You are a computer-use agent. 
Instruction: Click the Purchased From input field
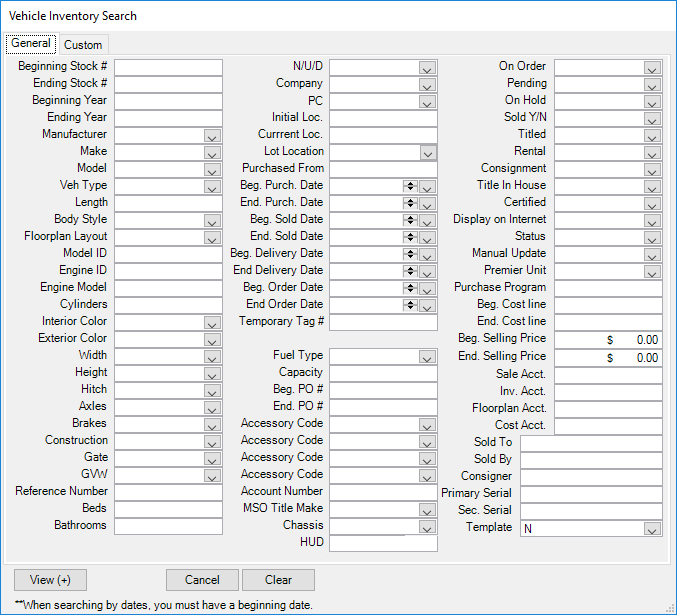[x=383, y=170]
